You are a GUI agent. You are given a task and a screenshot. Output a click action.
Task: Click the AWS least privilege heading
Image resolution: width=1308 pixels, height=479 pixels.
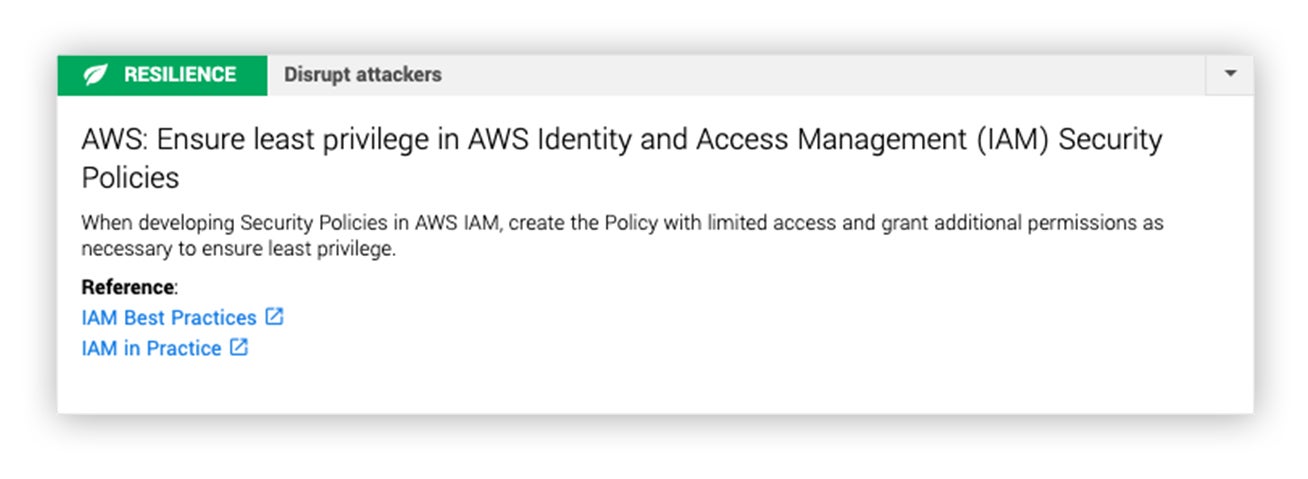[622, 159]
